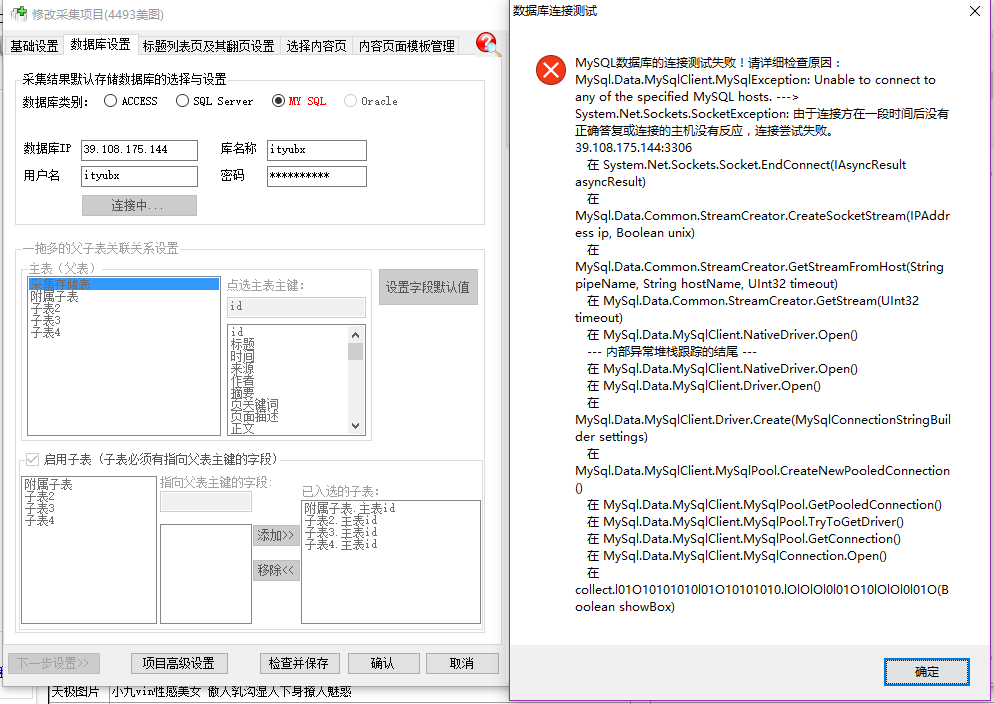
Task: Choose the SQL Server radio option
Action: pos(182,101)
